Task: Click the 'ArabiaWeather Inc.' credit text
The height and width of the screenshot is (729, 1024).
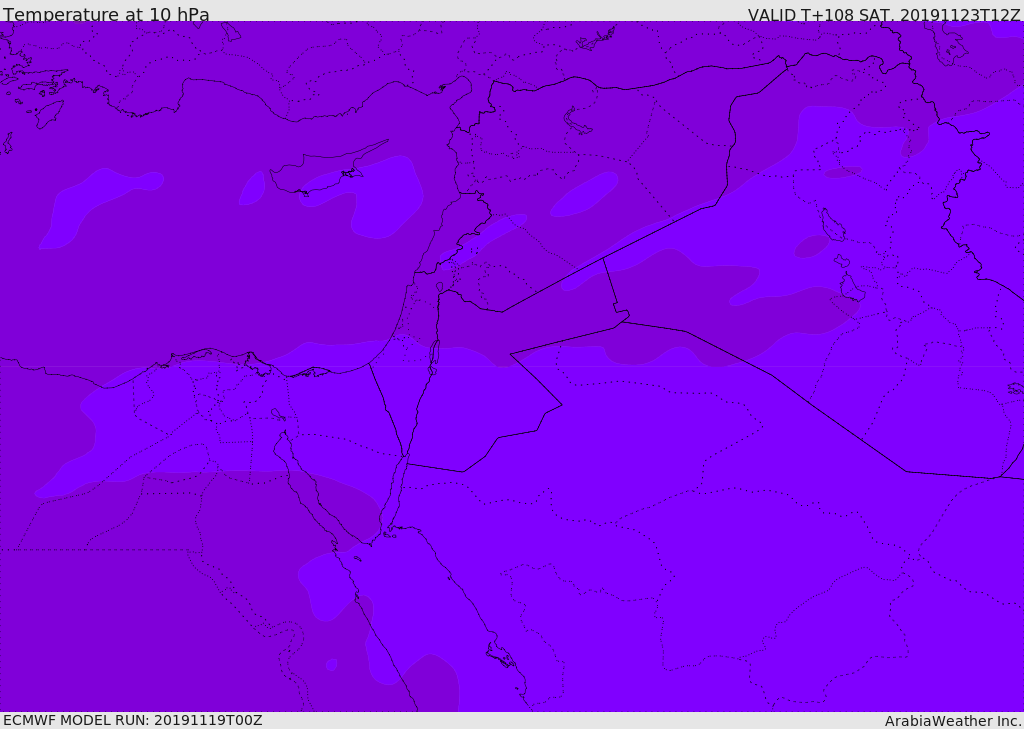Action: click(x=953, y=721)
